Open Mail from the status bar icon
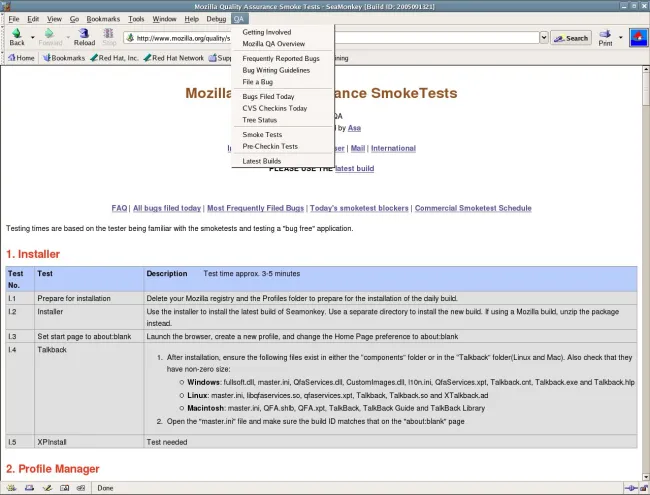The height and width of the screenshot is (495, 650). [x=27, y=488]
